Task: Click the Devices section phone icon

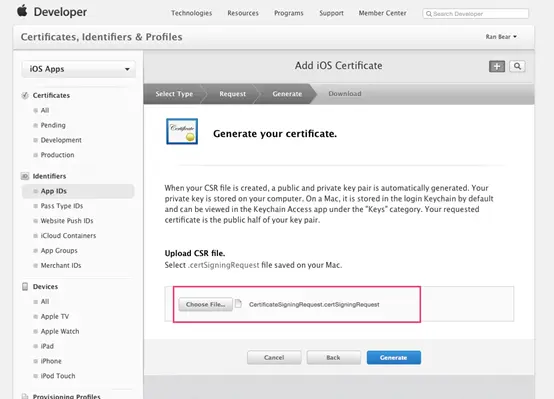Action: (x=25, y=286)
